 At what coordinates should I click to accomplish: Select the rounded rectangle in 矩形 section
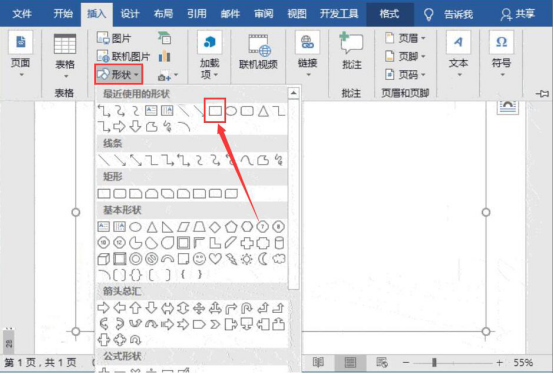[120, 193]
